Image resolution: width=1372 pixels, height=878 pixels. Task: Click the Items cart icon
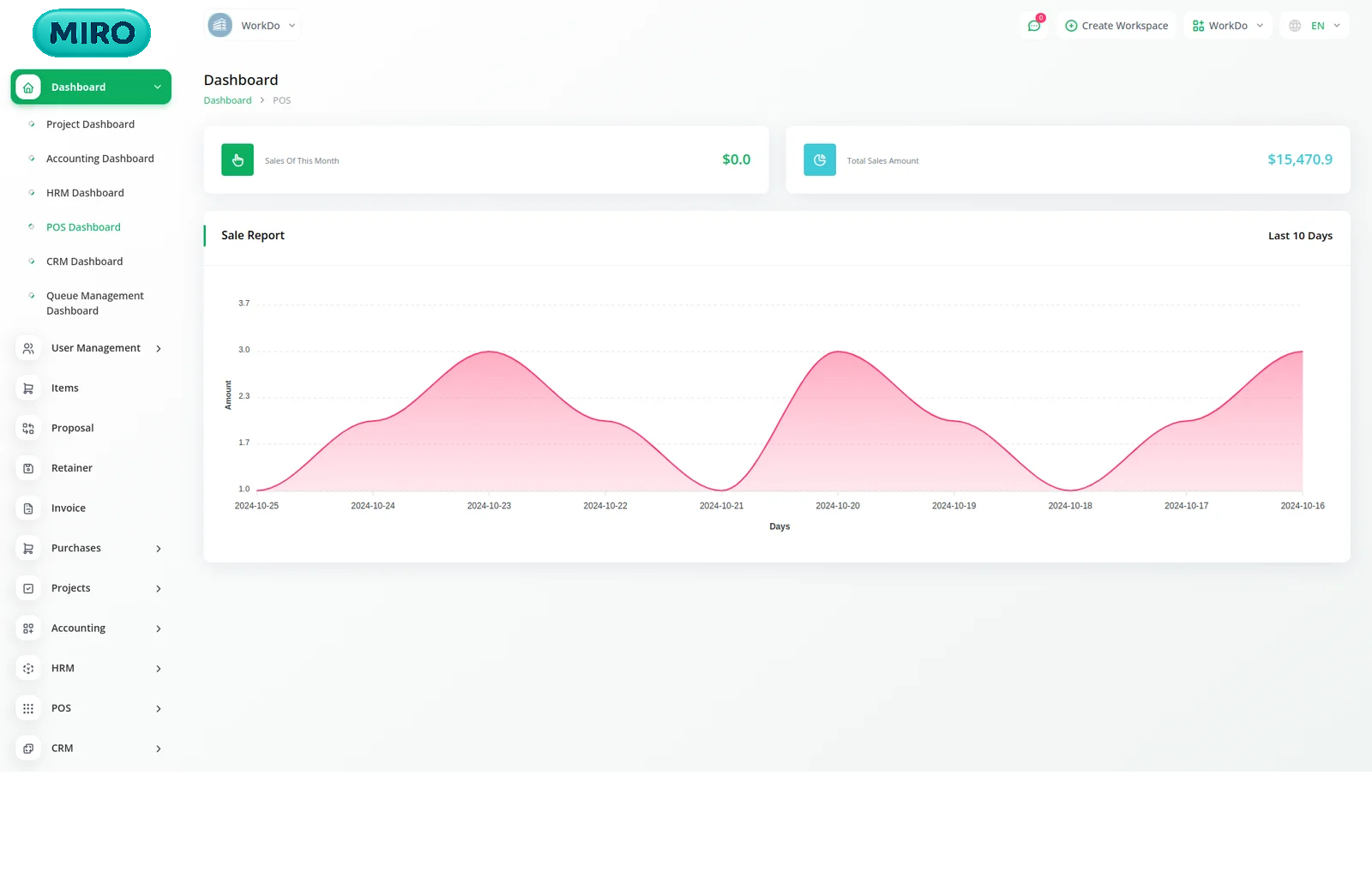(x=28, y=388)
